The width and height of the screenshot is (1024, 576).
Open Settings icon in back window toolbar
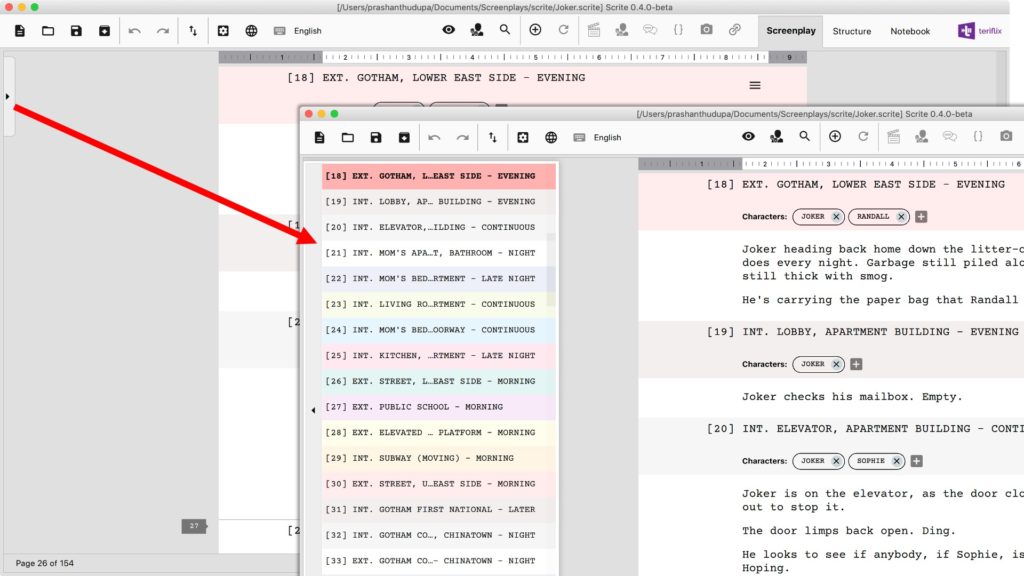(223, 31)
